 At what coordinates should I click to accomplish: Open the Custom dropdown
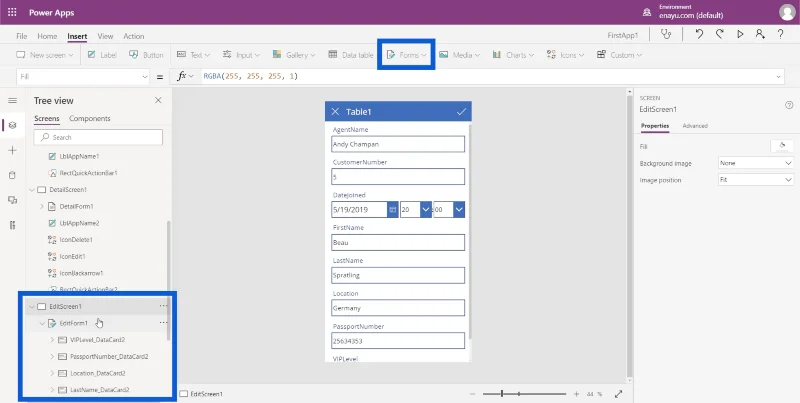(619, 55)
